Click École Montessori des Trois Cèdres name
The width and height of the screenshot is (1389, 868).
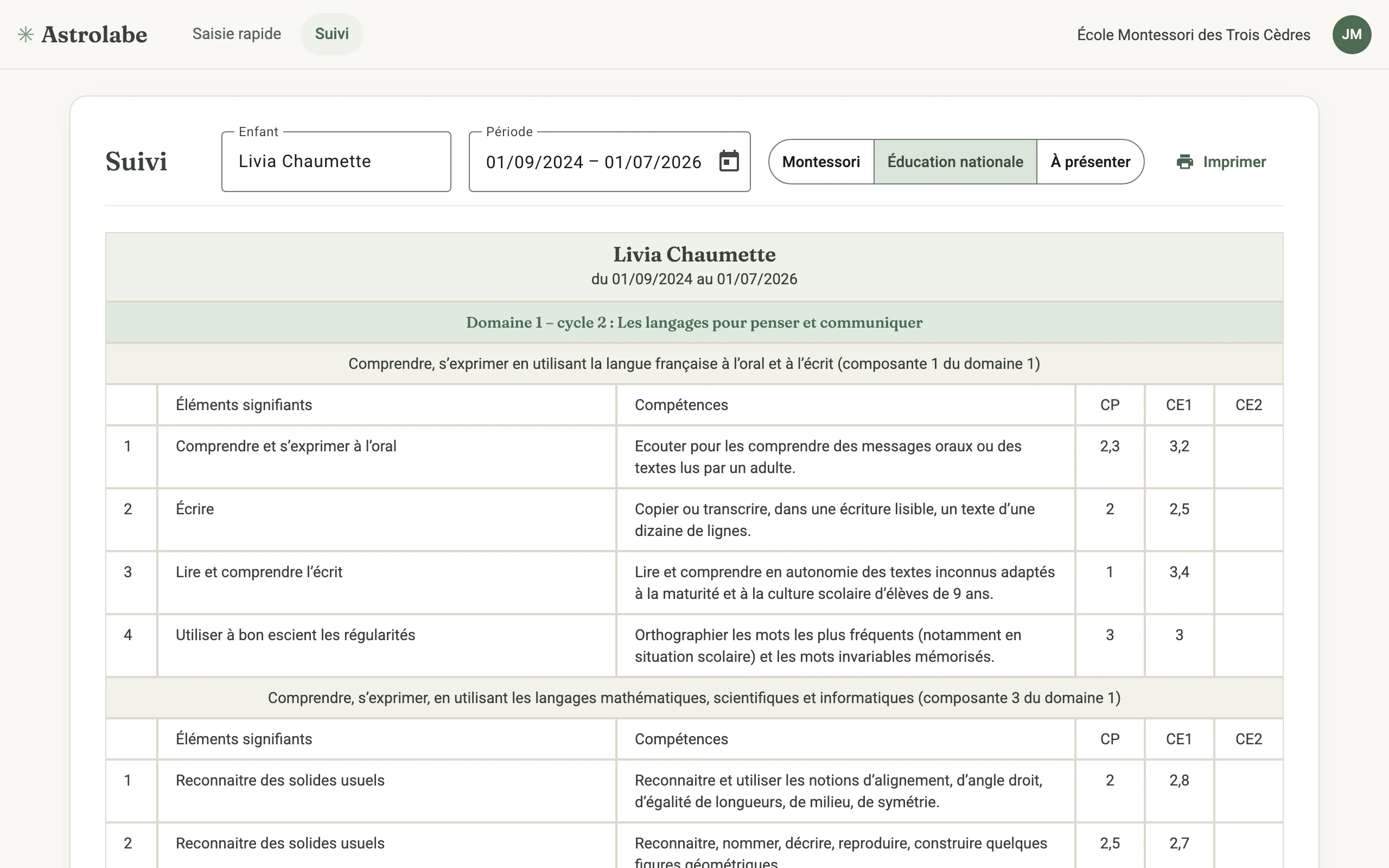click(1193, 34)
